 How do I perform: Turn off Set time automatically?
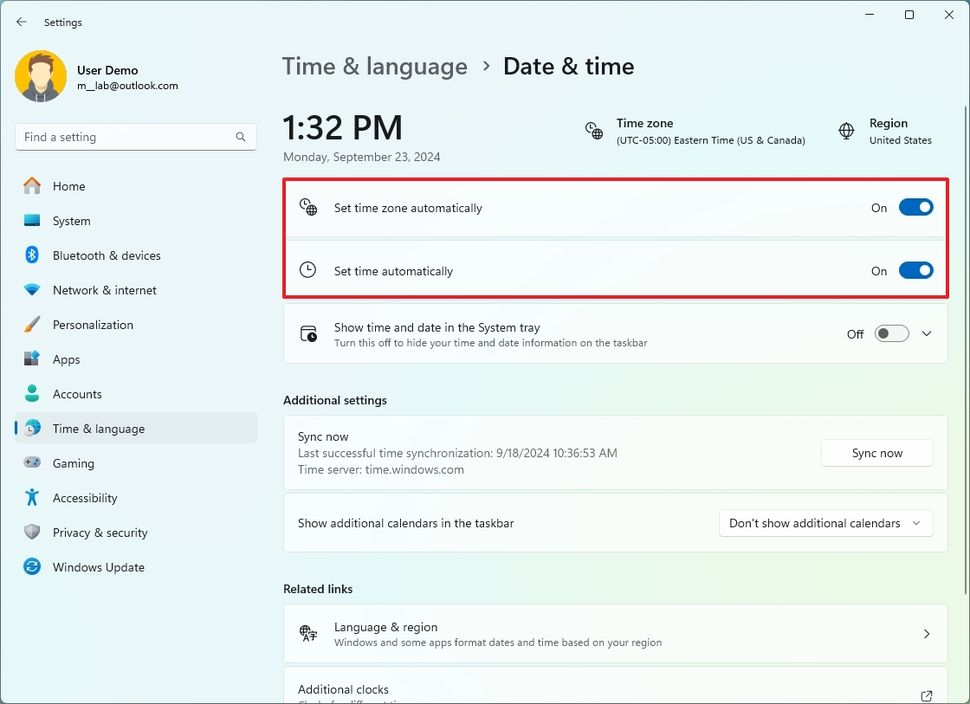(915, 270)
